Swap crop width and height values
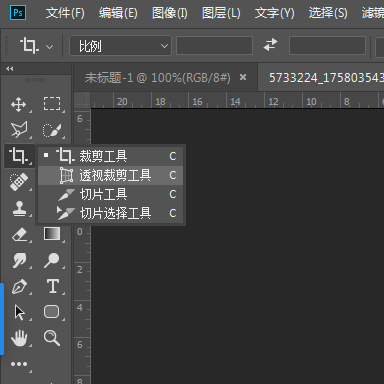Viewport: 384px width, 384px height. pos(270,45)
